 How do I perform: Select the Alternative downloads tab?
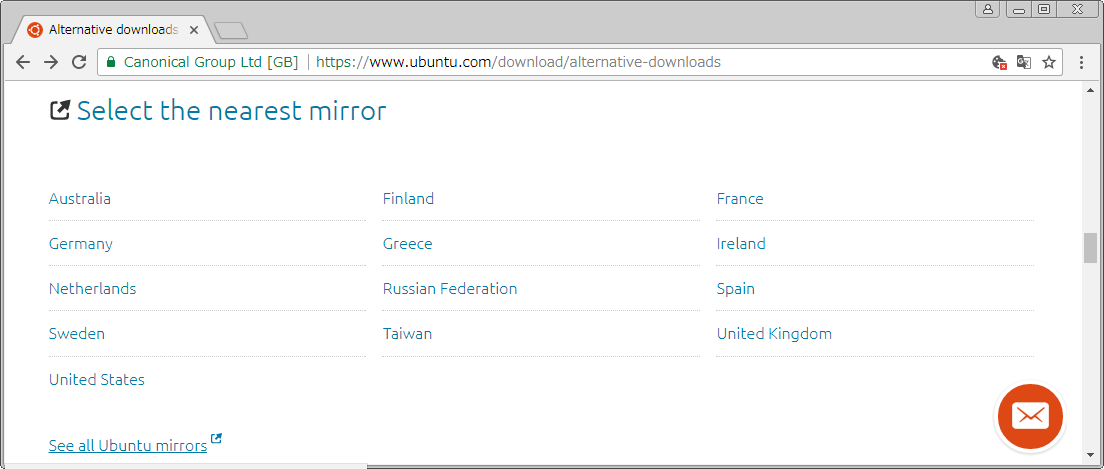[x=112, y=30]
